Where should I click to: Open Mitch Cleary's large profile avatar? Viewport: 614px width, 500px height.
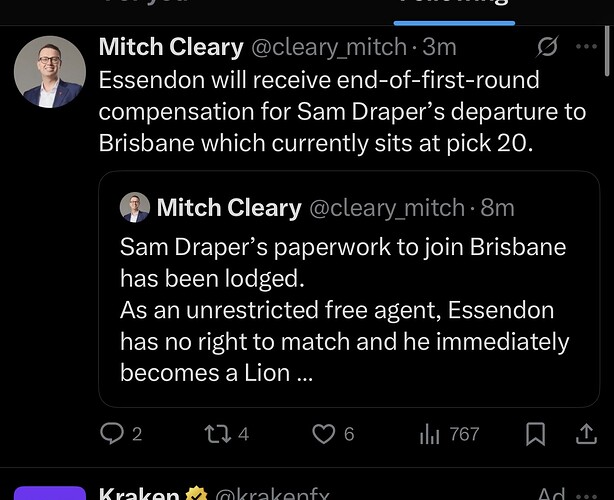point(50,72)
